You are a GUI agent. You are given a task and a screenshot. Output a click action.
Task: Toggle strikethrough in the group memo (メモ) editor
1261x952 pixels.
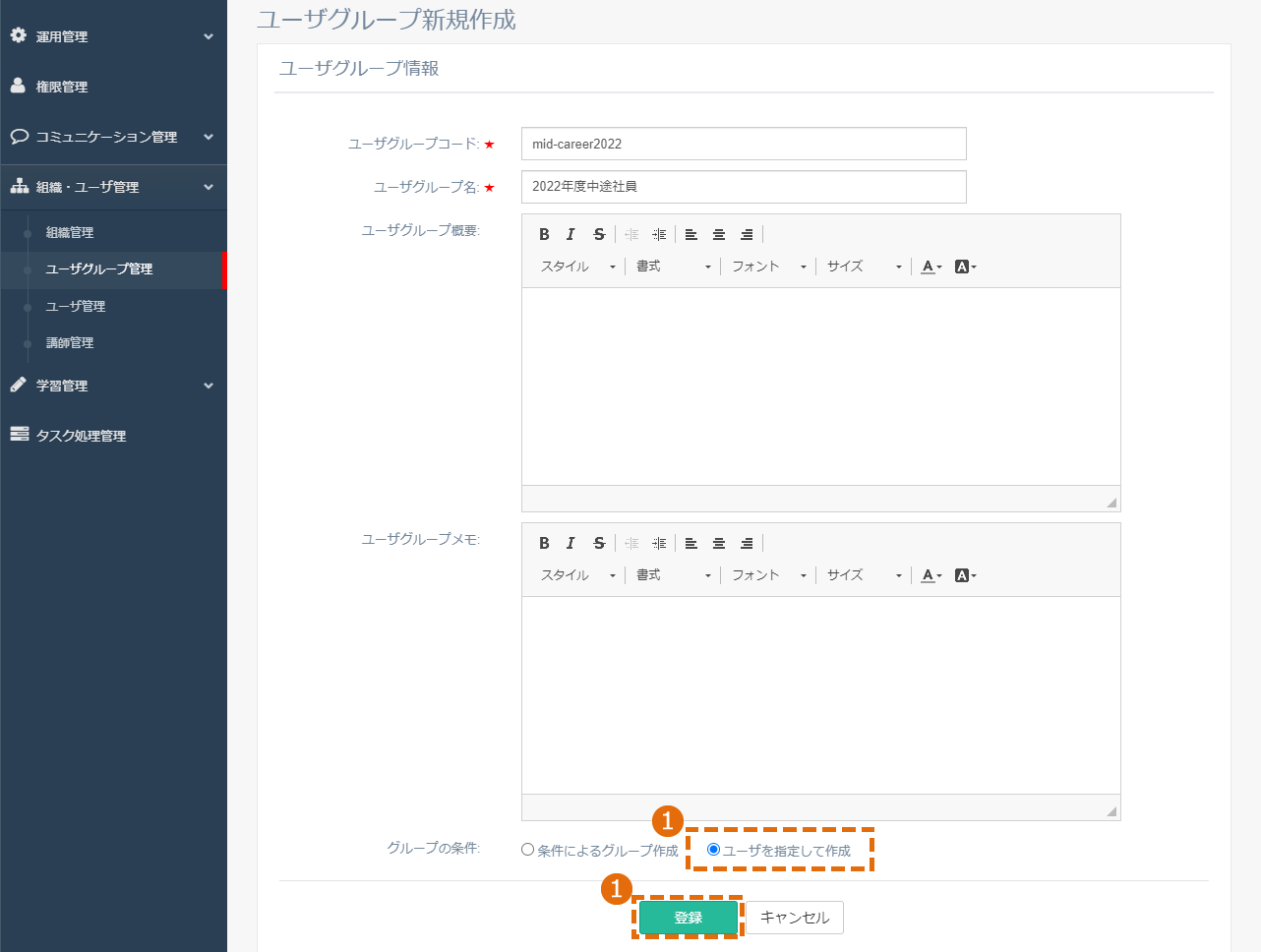[x=599, y=543]
